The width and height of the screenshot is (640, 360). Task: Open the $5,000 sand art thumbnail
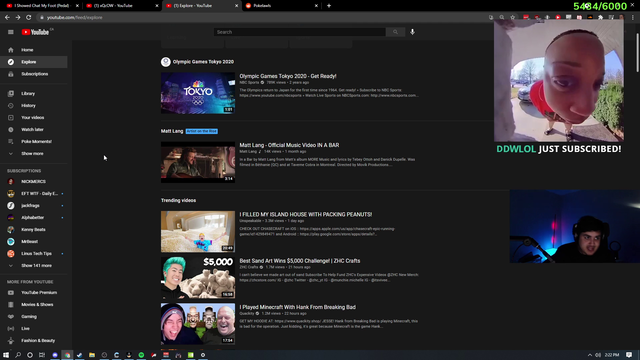(198, 278)
